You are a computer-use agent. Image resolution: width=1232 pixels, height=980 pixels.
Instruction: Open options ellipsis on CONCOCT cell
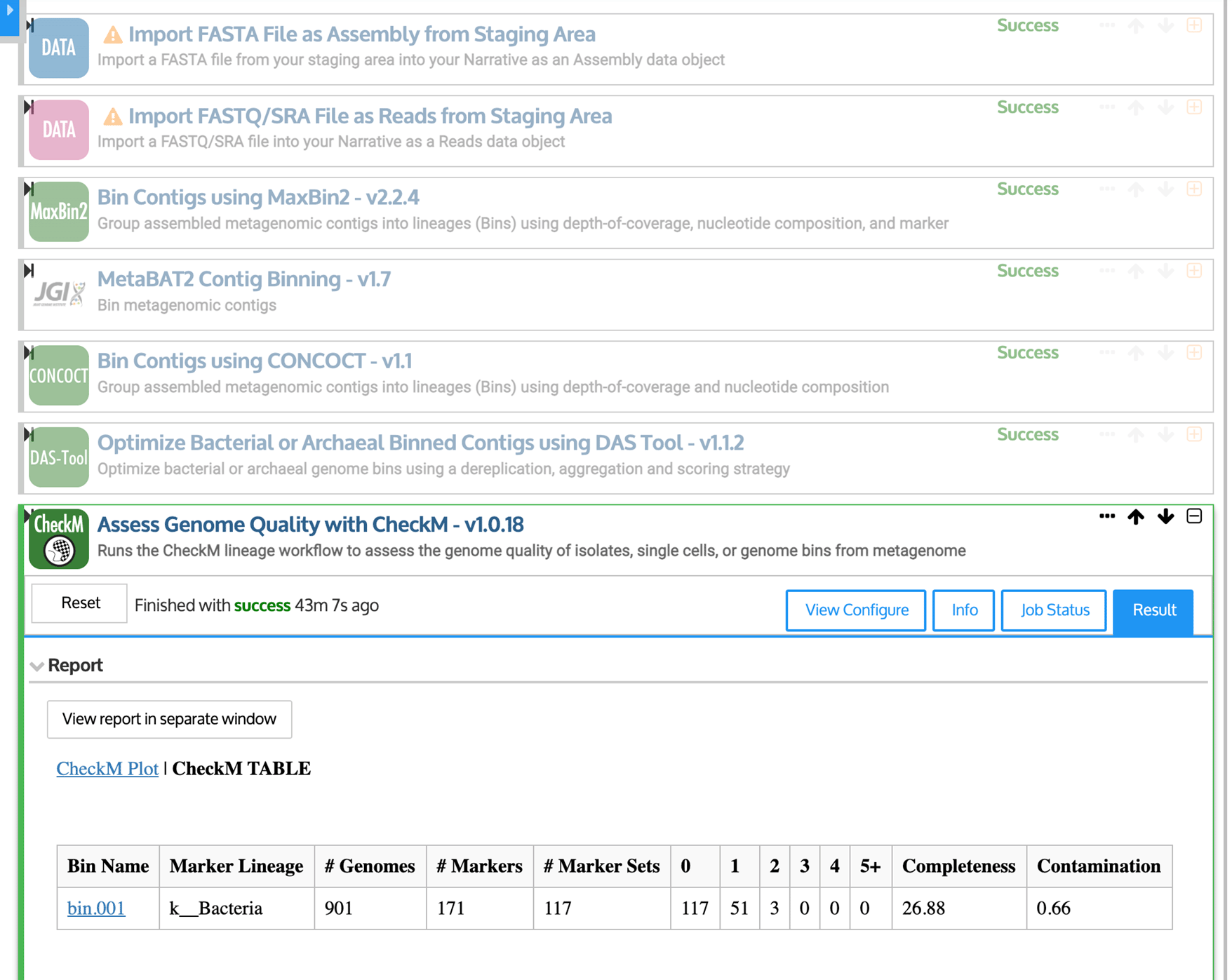pyautogui.click(x=1107, y=353)
